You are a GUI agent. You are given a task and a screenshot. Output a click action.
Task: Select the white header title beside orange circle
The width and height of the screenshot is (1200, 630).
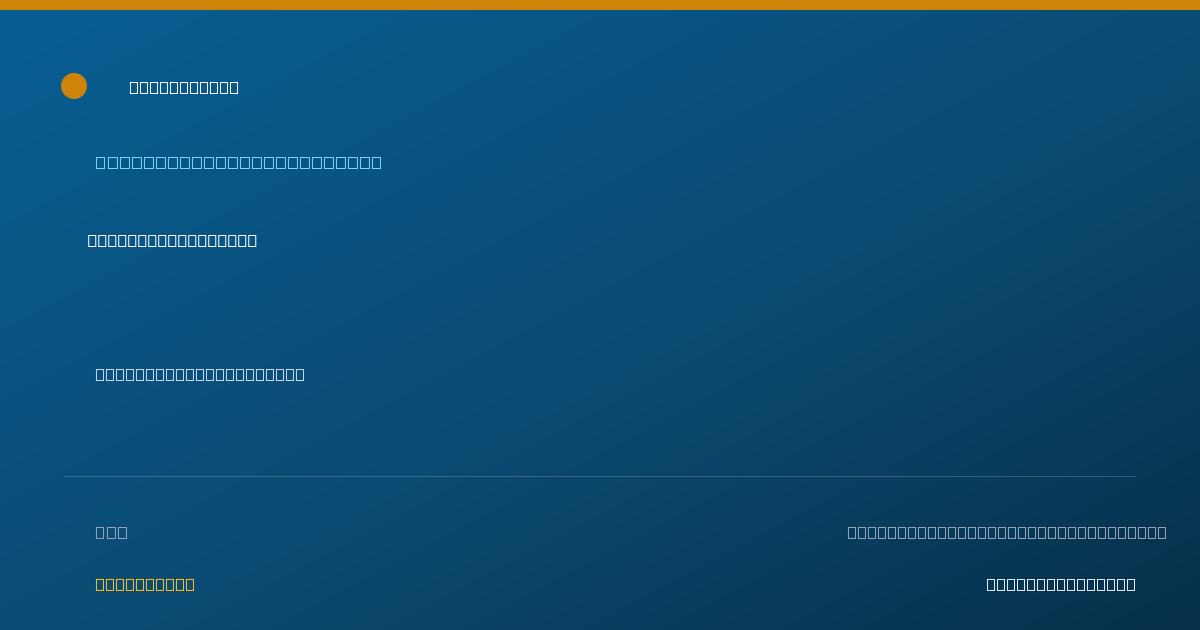pos(184,87)
